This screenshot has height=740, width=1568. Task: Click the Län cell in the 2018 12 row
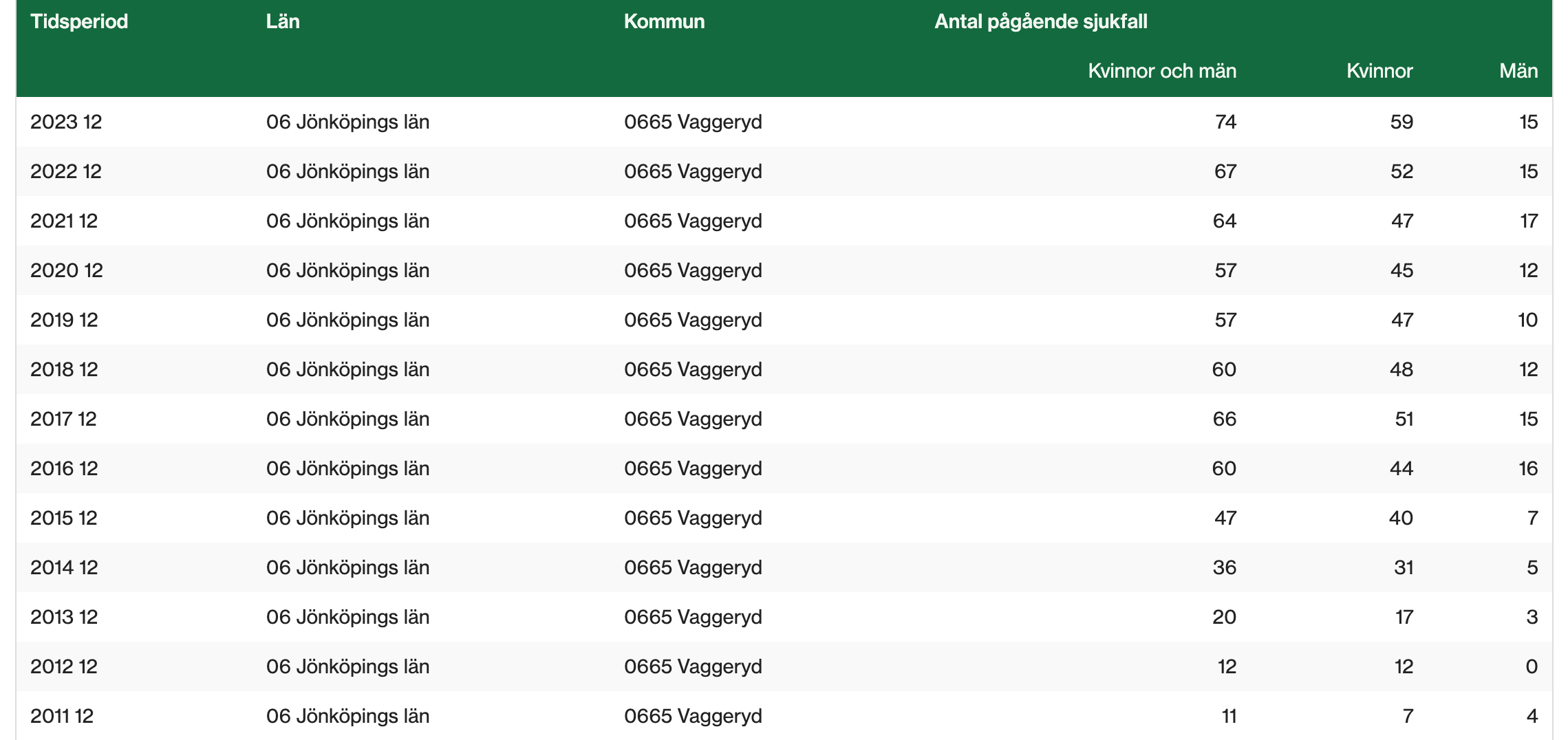point(347,369)
